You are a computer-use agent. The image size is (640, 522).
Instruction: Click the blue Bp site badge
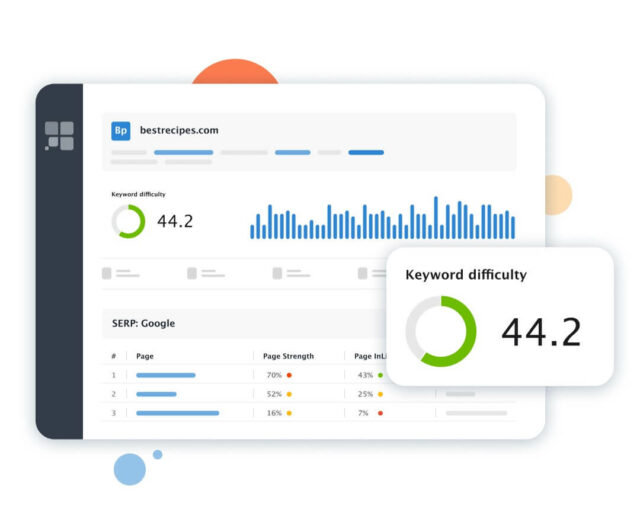point(121,131)
